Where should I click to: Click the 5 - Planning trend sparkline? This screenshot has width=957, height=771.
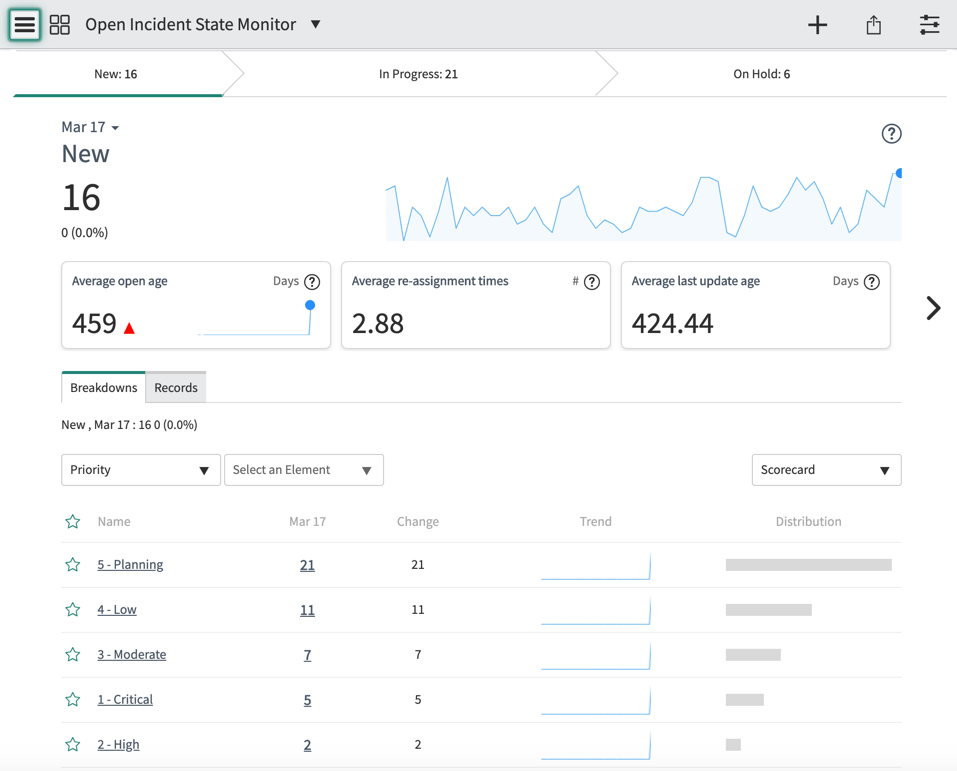coord(596,566)
